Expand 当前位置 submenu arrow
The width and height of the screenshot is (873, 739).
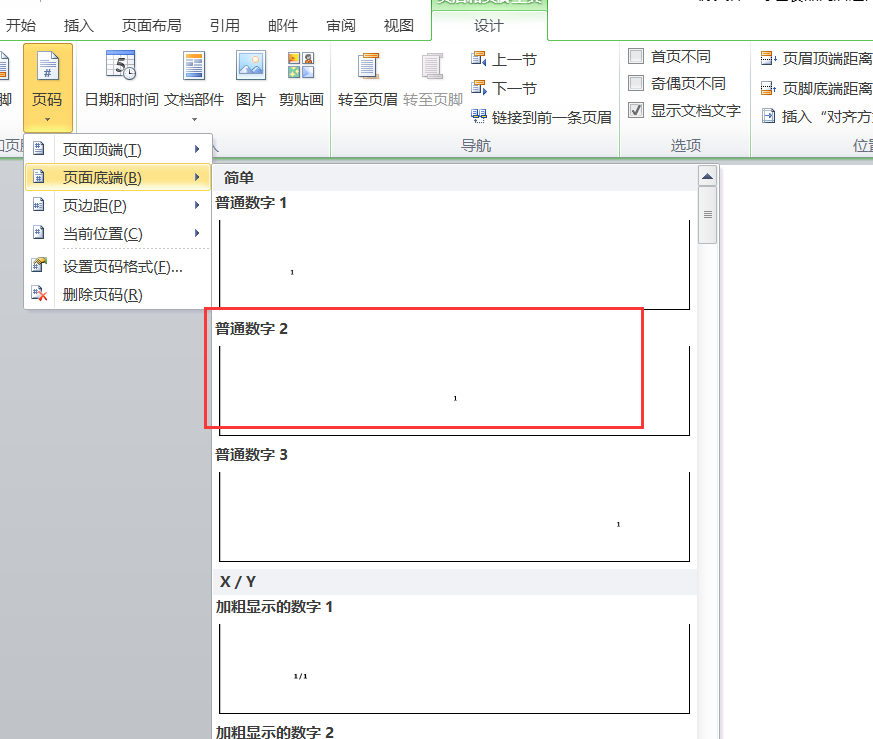click(x=197, y=233)
